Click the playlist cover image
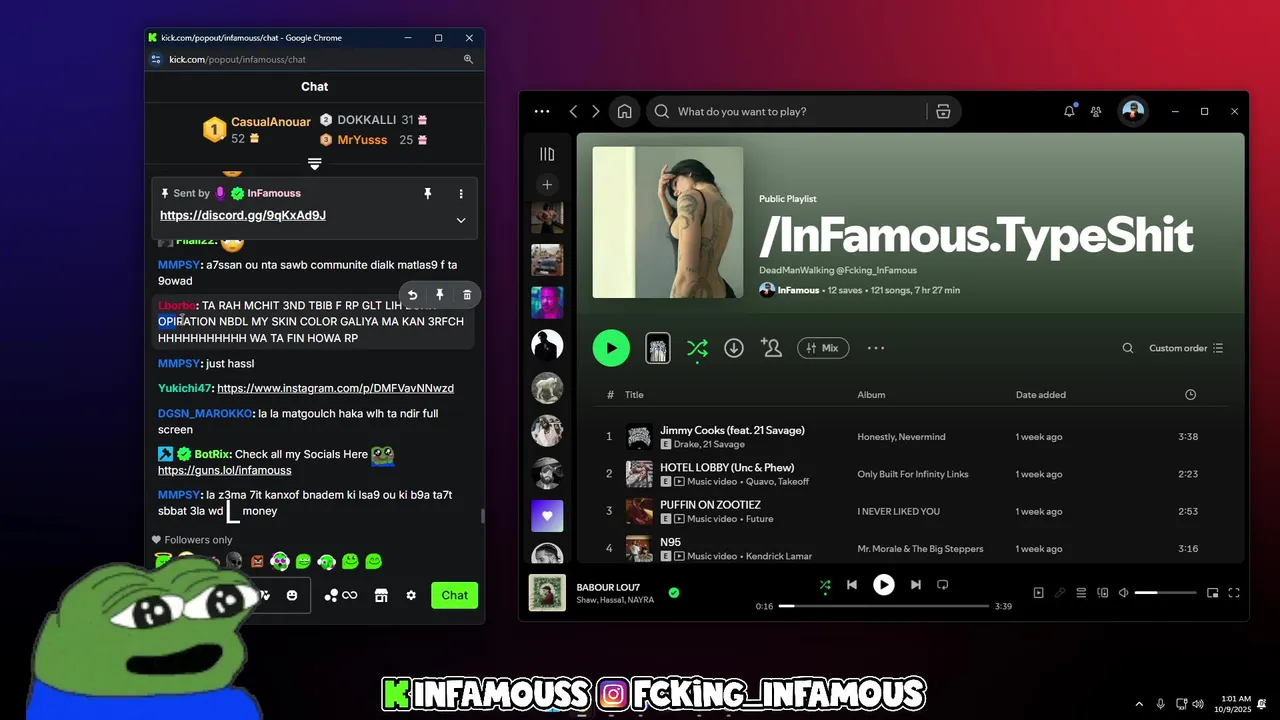The height and width of the screenshot is (720, 1280). point(668,222)
